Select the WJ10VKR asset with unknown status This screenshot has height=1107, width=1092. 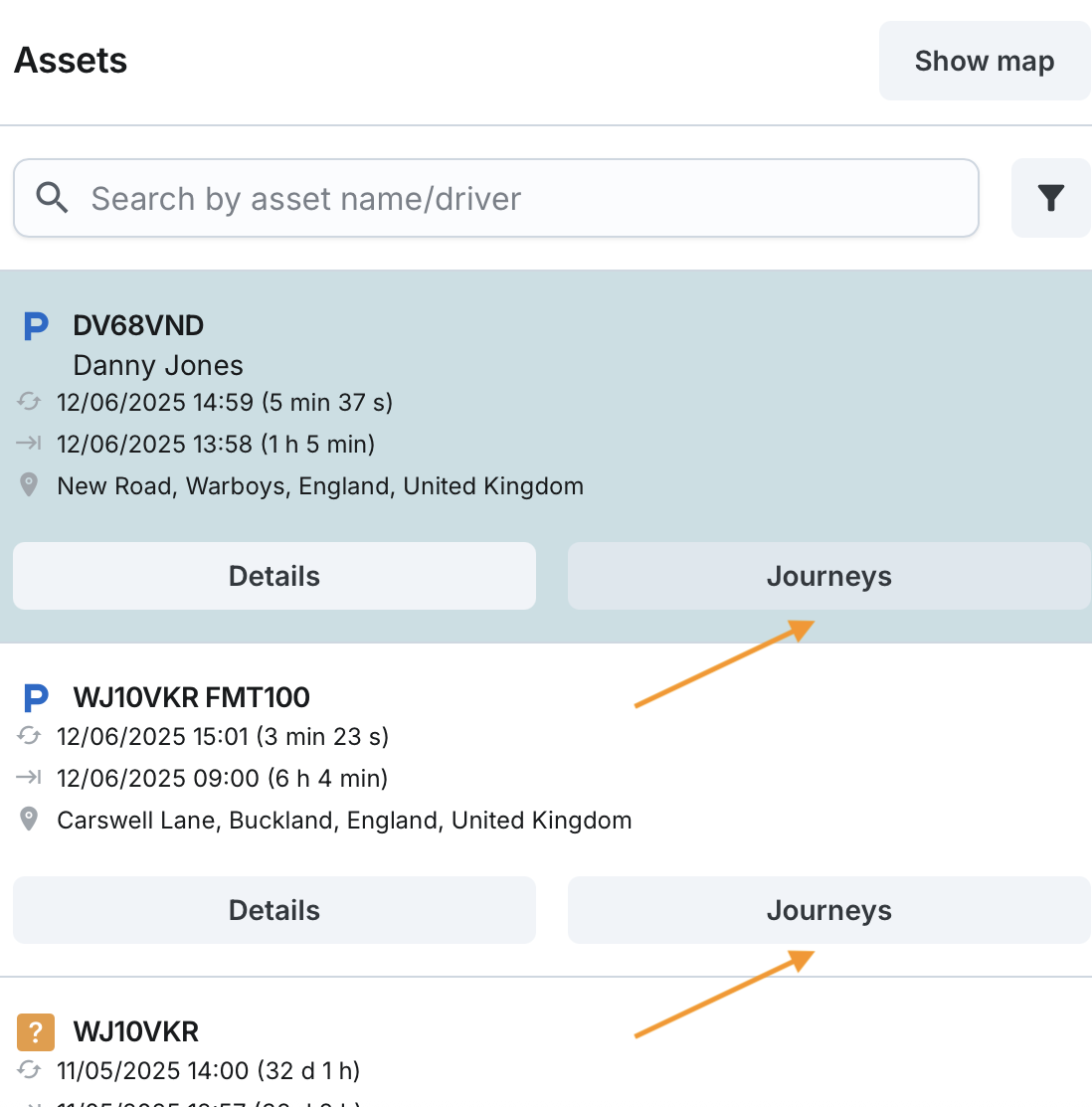tap(136, 1031)
